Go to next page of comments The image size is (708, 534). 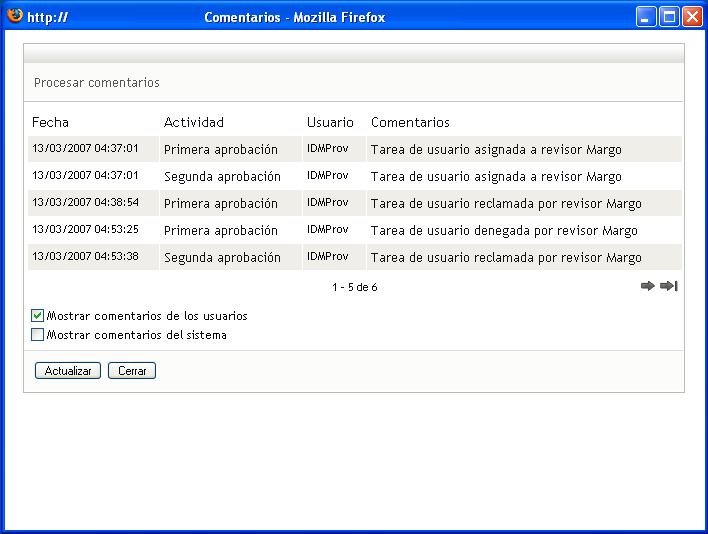[647, 286]
